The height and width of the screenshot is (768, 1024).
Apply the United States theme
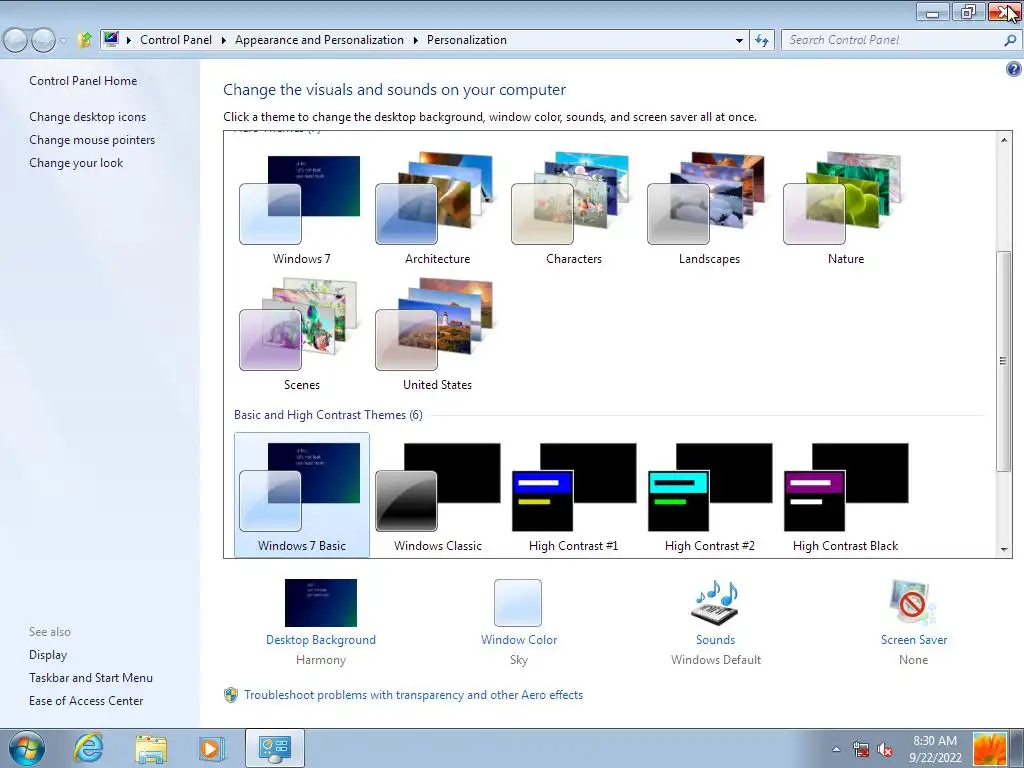tap(437, 334)
